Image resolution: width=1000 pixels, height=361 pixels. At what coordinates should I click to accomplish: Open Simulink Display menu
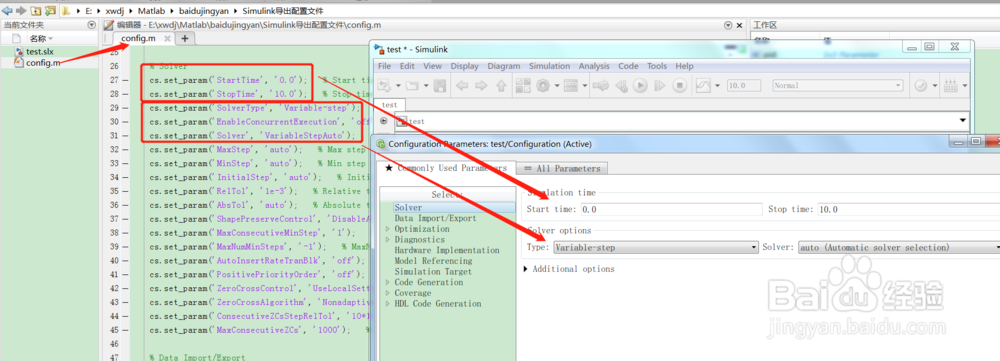[464, 66]
